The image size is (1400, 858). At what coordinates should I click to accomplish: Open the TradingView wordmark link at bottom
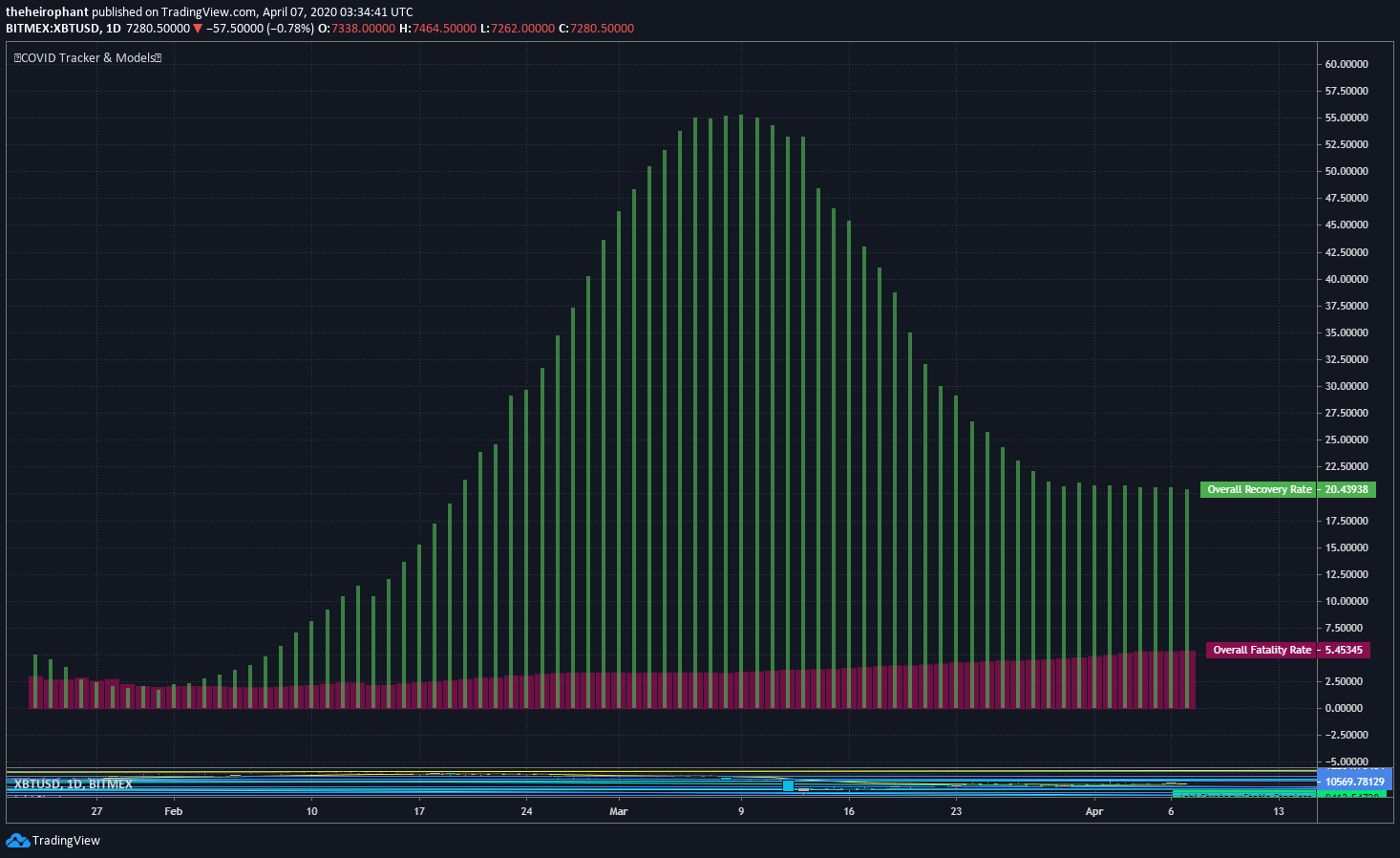[66, 841]
